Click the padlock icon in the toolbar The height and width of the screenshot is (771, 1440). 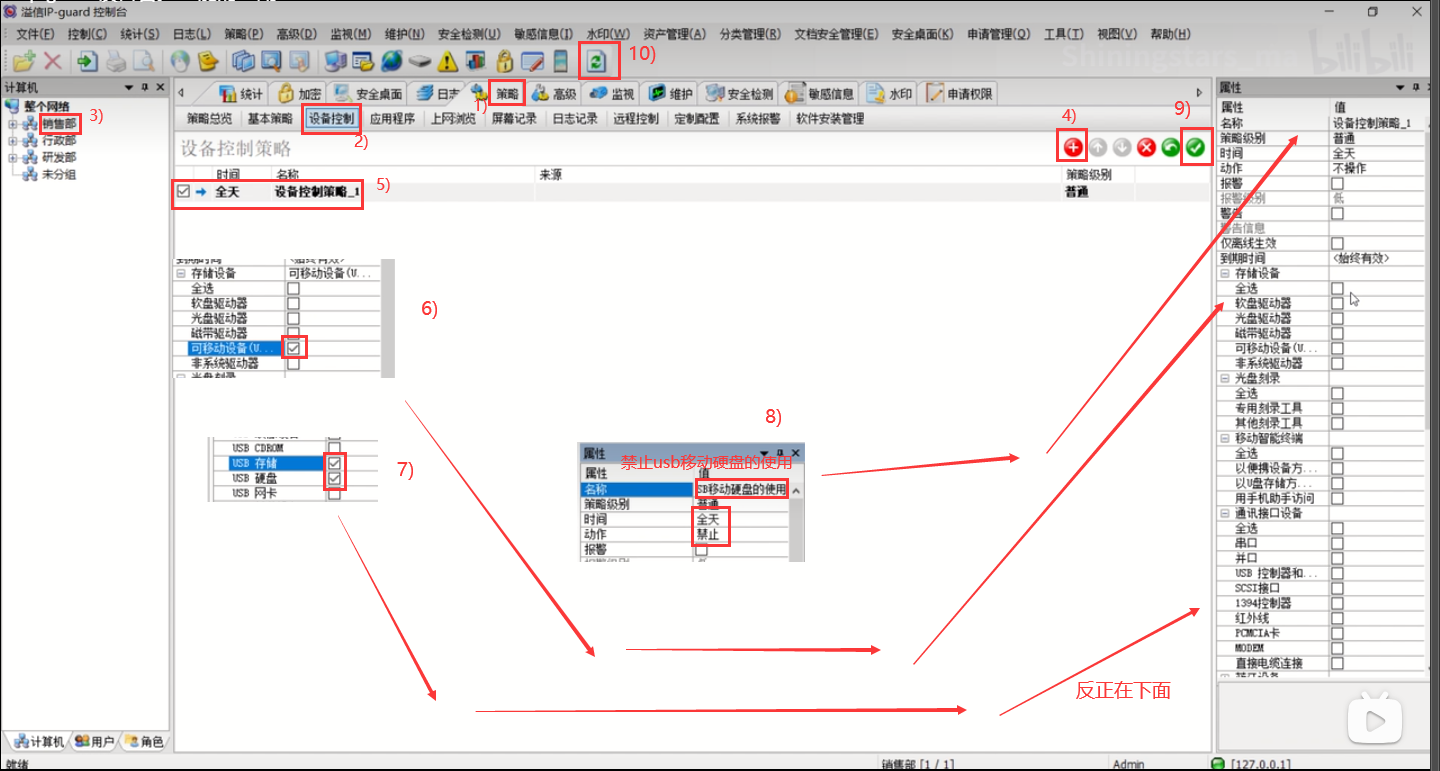[505, 61]
